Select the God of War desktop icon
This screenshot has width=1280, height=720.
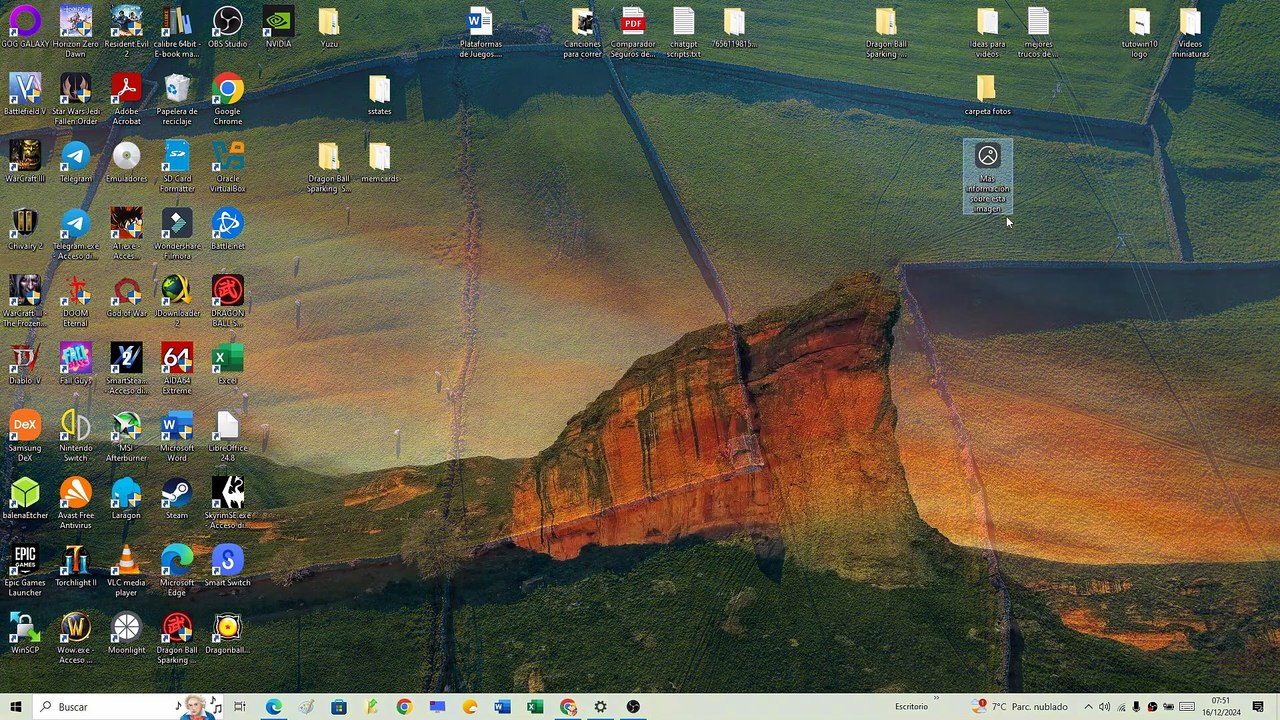pos(126,297)
